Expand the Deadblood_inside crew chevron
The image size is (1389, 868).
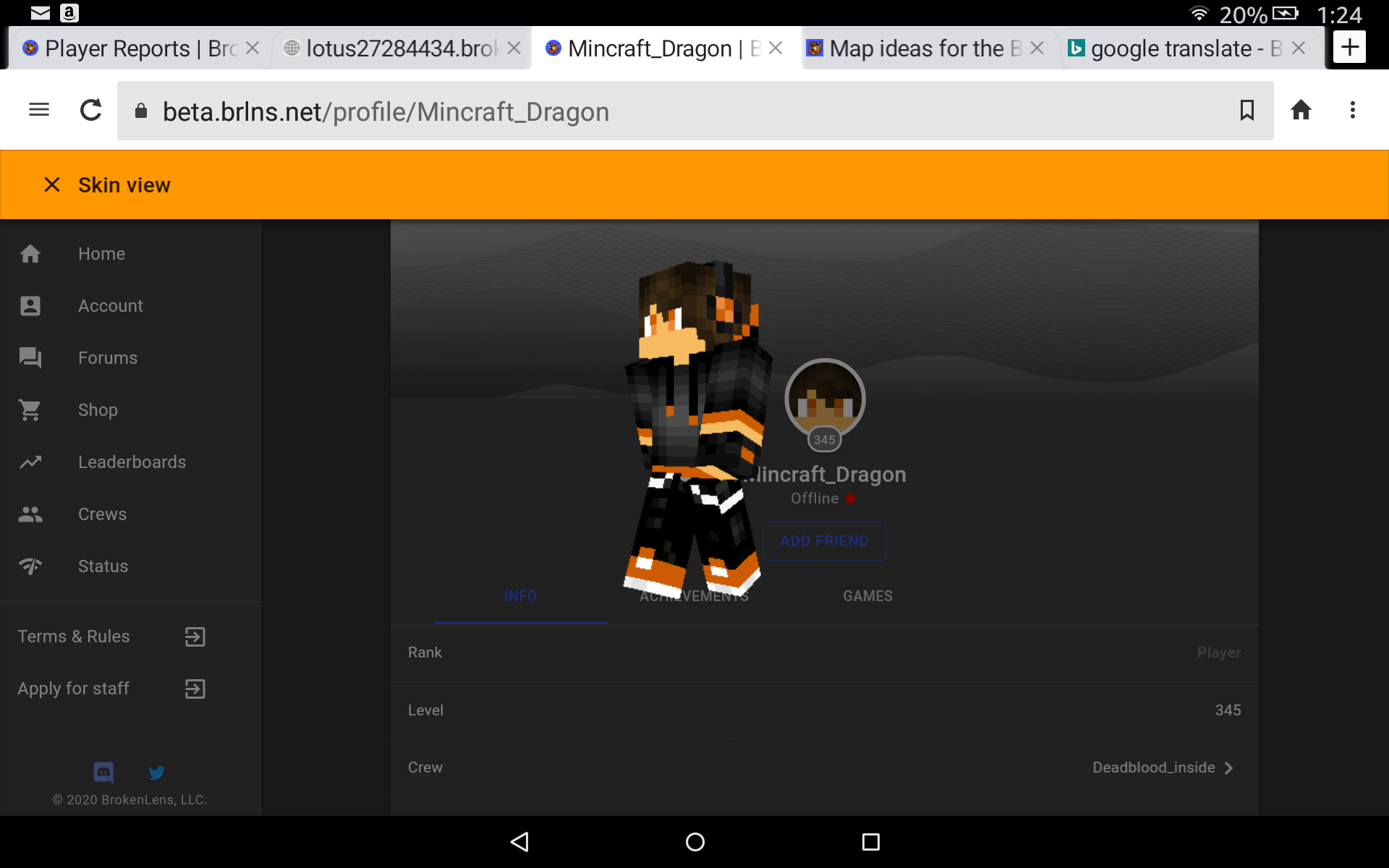(1228, 768)
